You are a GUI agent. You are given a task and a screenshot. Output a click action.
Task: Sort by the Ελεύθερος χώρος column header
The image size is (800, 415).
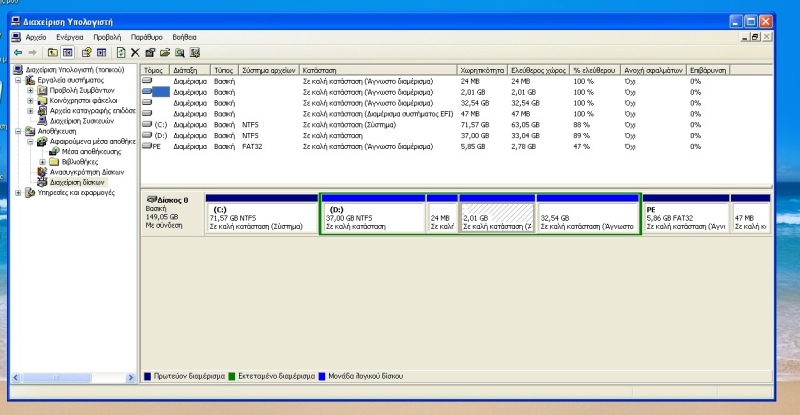[x=538, y=70]
